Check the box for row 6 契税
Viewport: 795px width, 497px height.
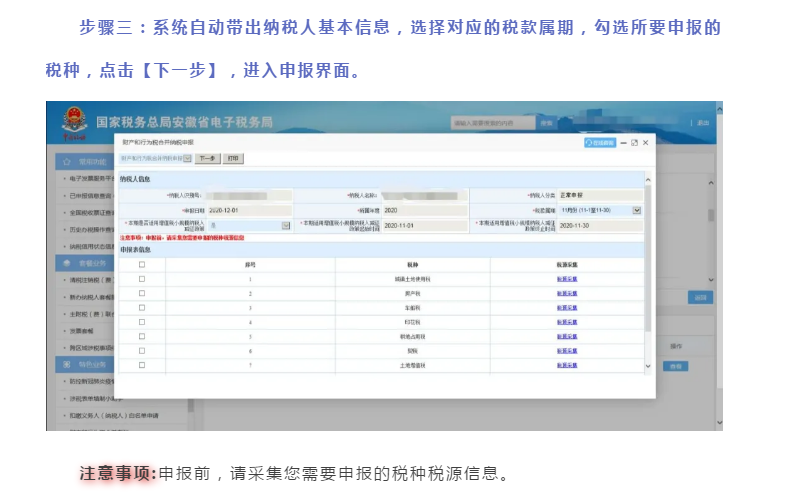pyautogui.click(x=142, y=351)
